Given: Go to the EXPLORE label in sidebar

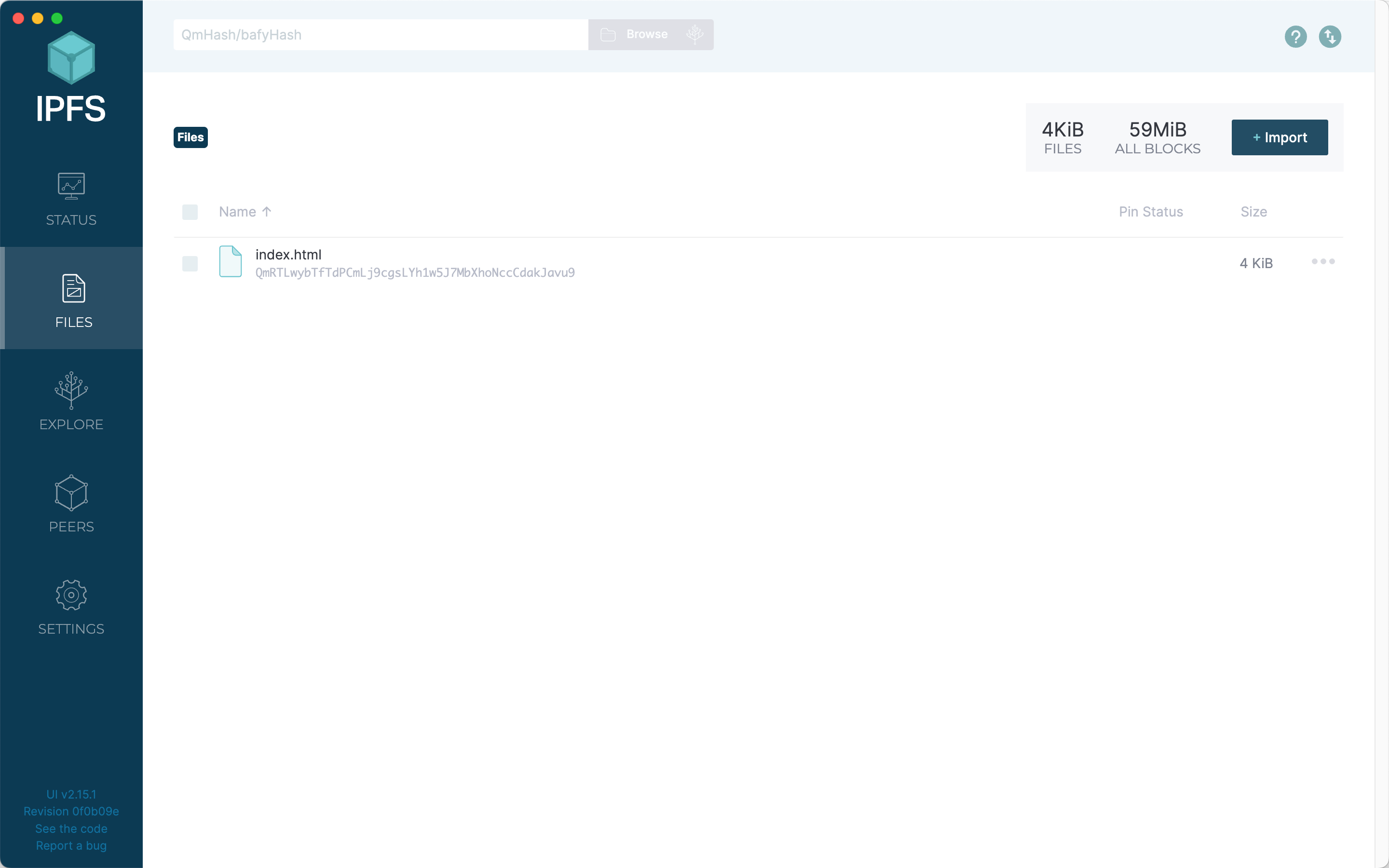Looking at the screenshot, I should pos(71,424).
